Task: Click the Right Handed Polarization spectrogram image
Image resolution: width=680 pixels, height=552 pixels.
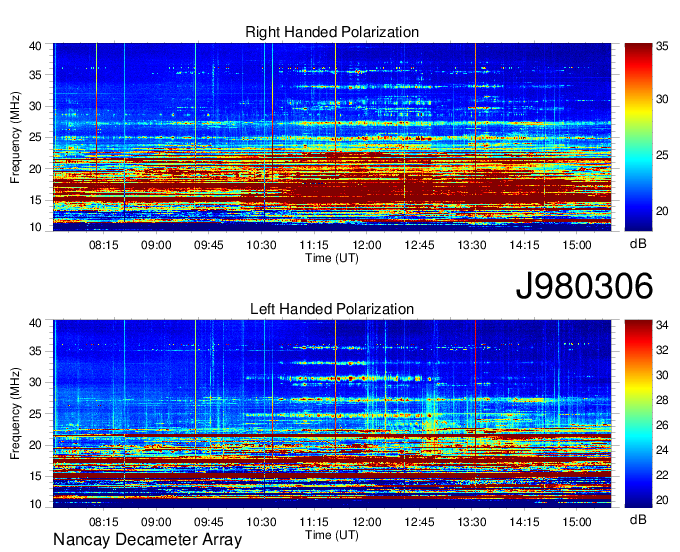Action: (x=332, y=137)
